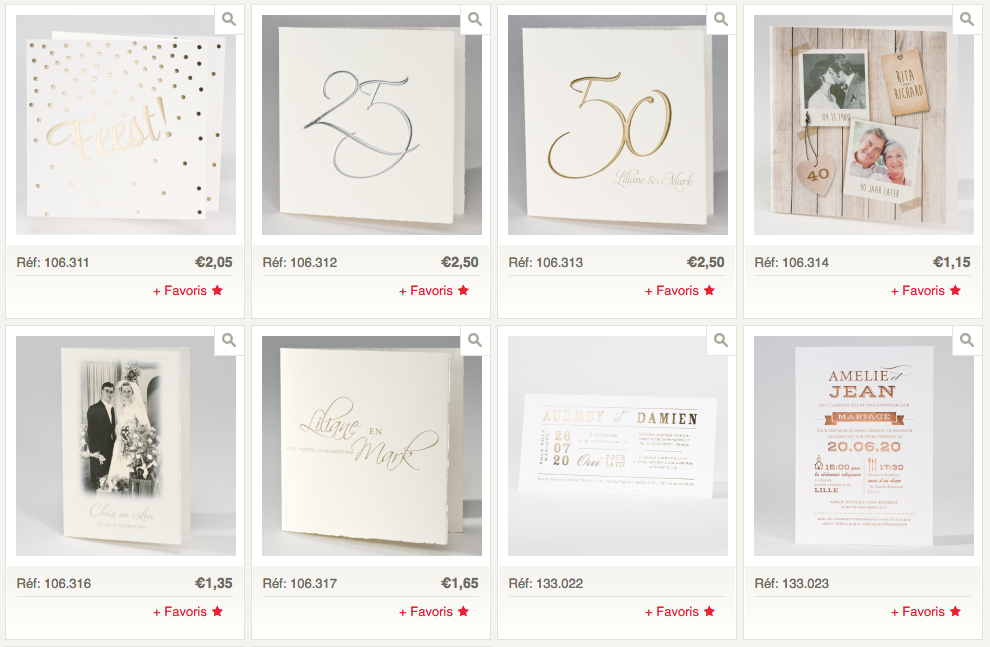This screenshot has width=990, height=647.
Task: Open magnifier on gold 50 card
Action: pyautogui.click(x=721, y=20)
